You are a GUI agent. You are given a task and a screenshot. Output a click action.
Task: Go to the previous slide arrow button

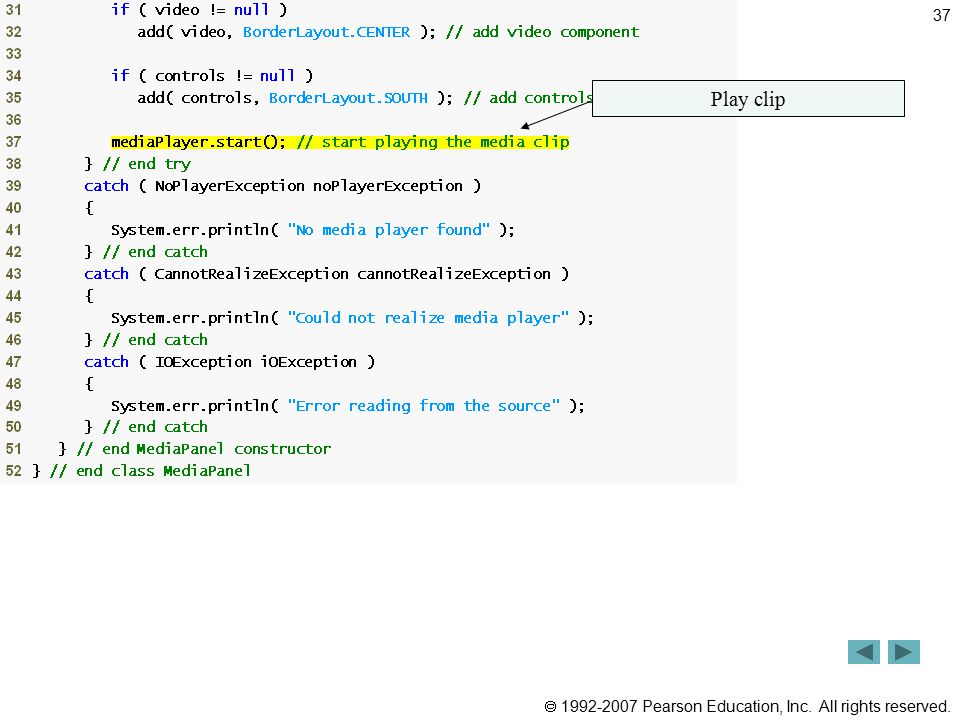[863, 652]
